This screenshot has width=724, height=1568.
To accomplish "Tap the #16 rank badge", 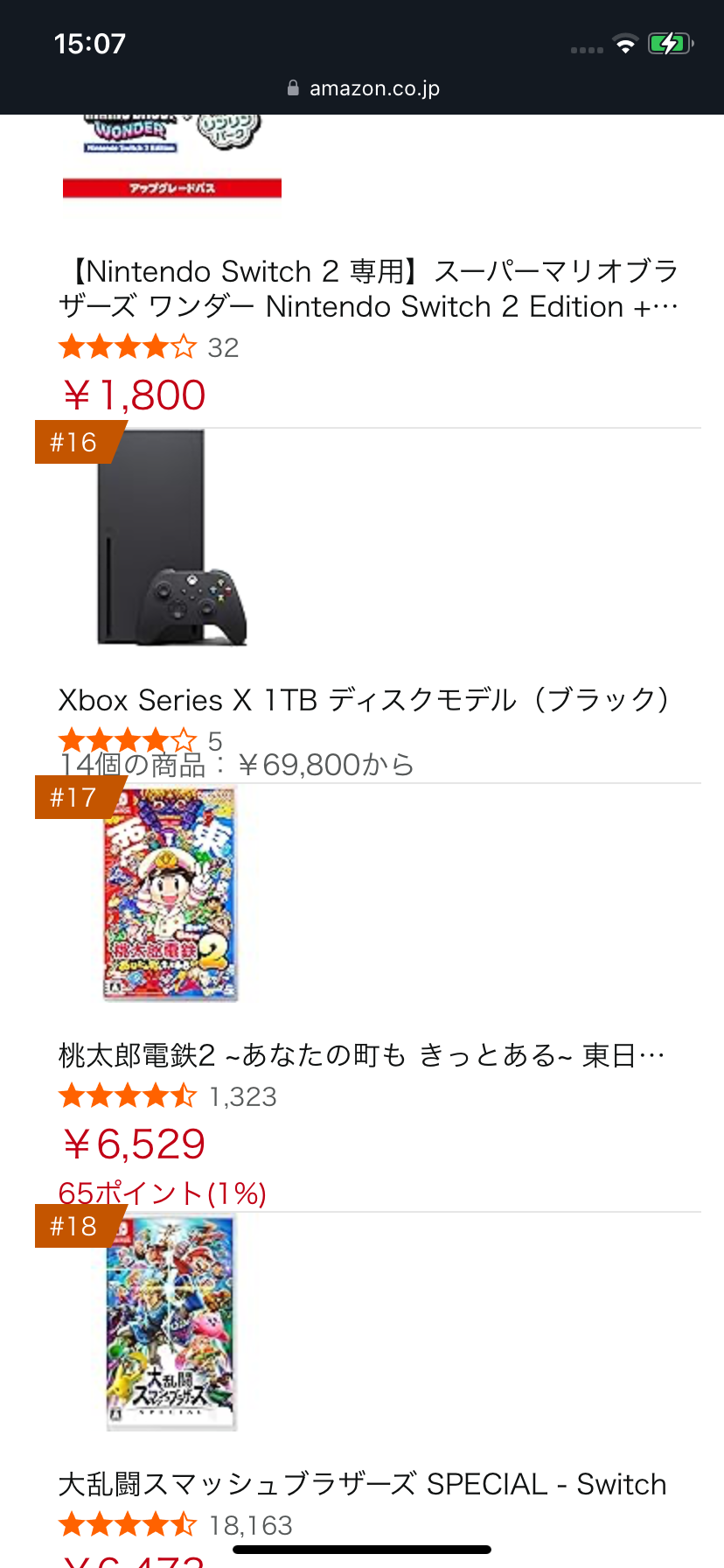I will 74,442.
